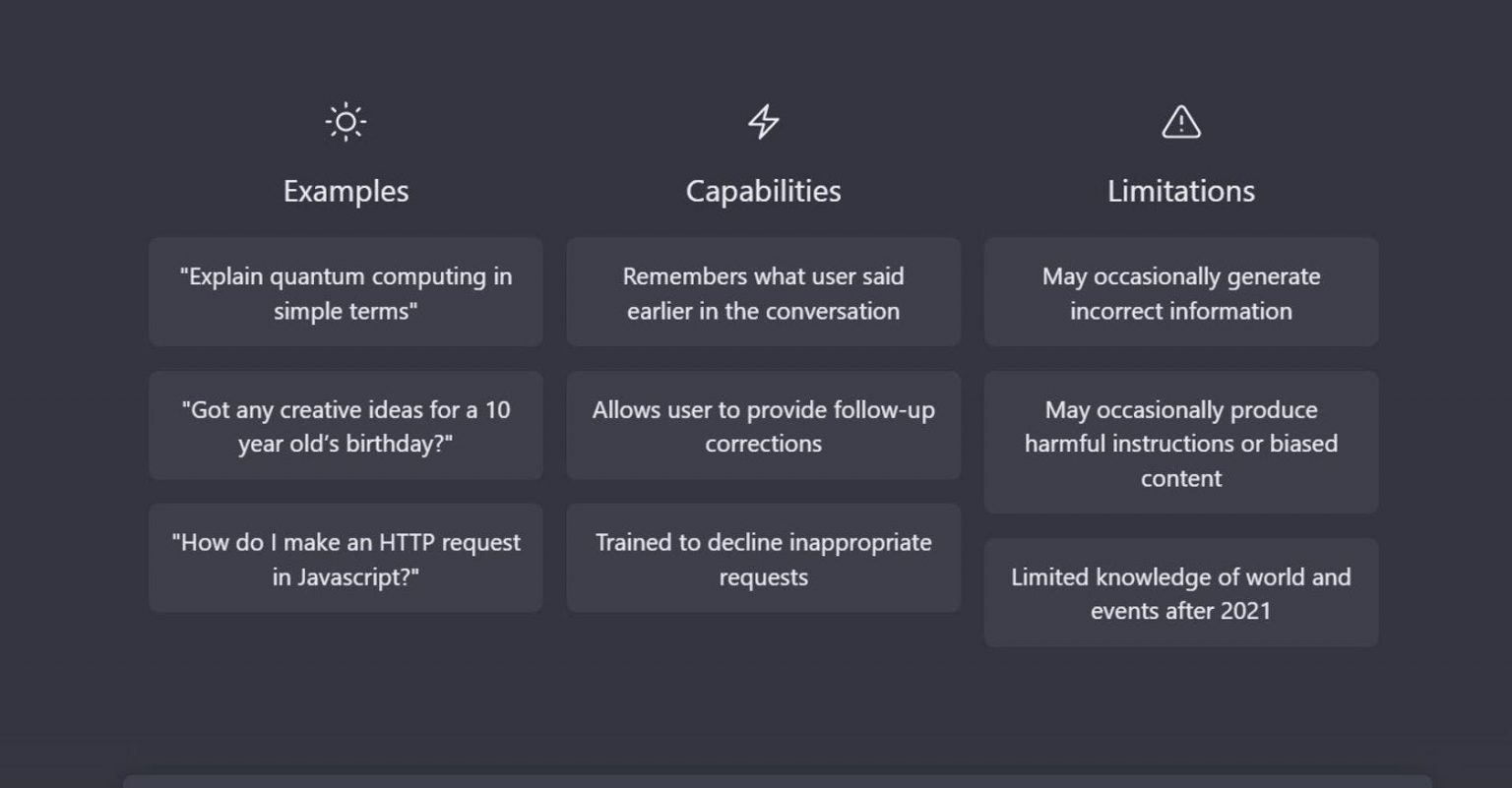Click "May occasionally generate incorrect information" card
The height and width of the screenshot is (788, 1512).
point(1180,292)
